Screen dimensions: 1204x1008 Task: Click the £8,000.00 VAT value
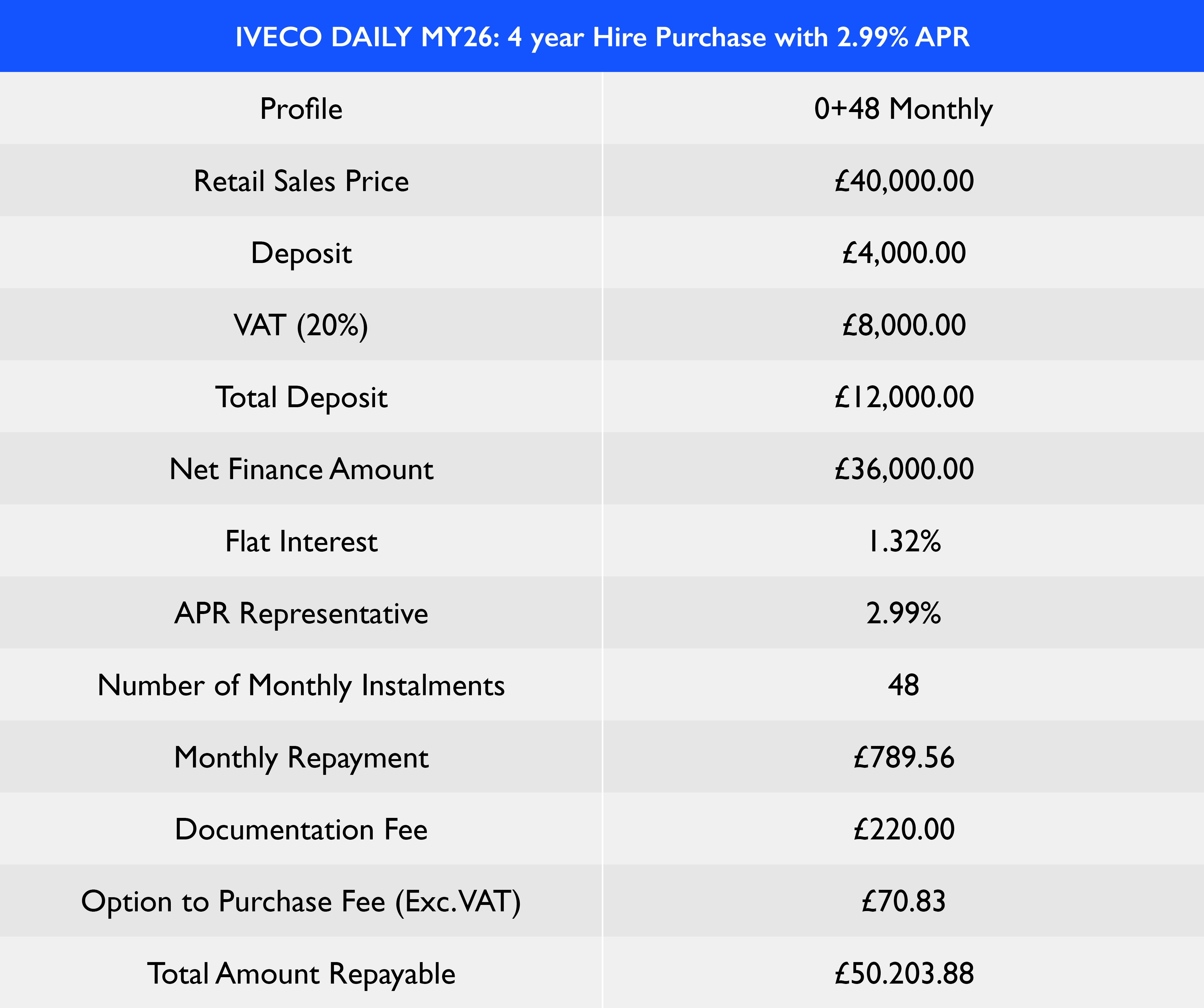[x=903, y=325]
